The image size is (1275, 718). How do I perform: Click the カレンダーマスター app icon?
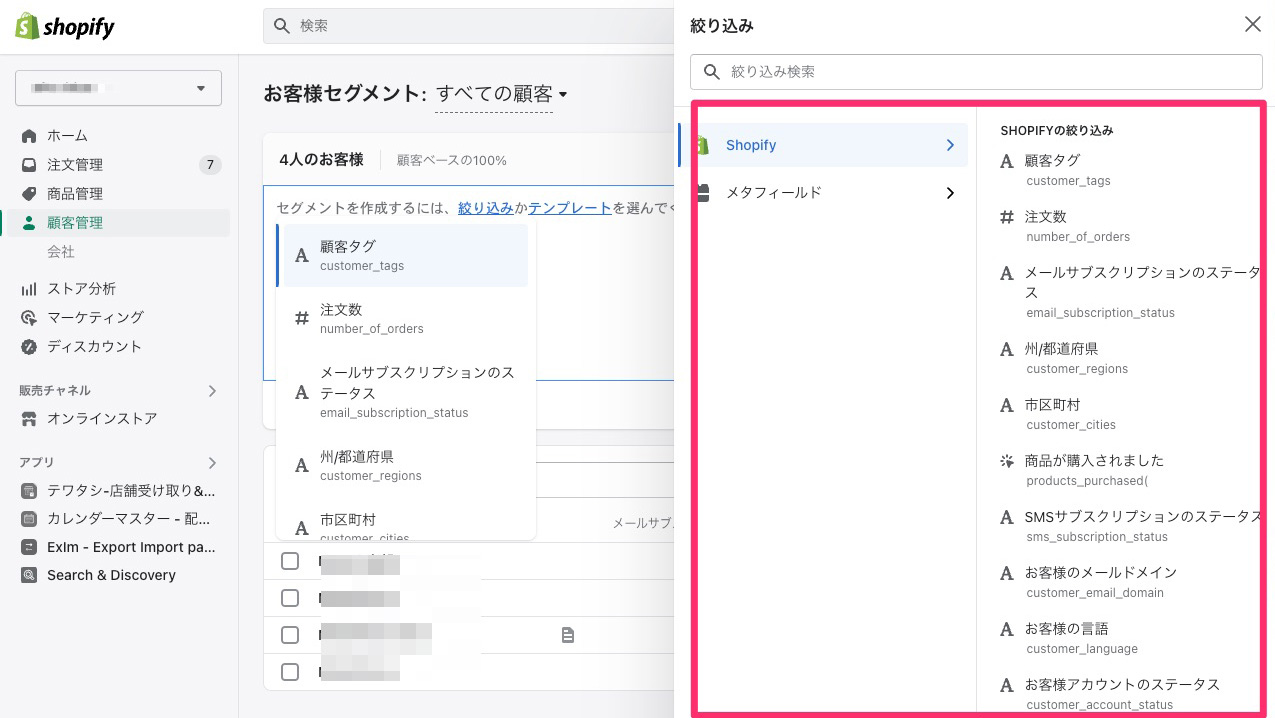coord(29,519)
